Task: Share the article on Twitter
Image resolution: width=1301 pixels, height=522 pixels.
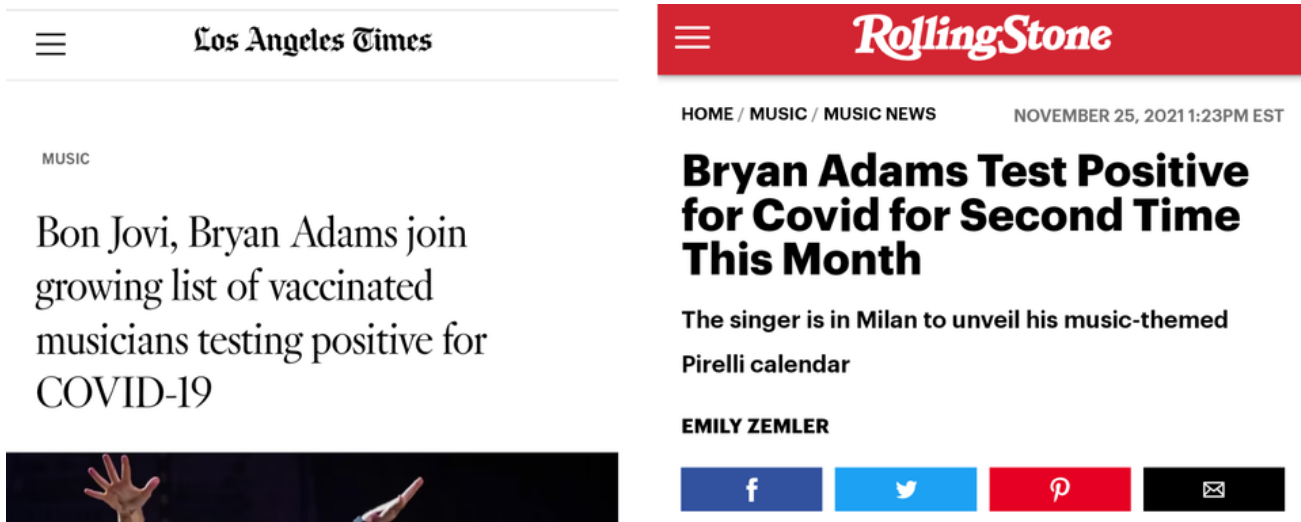Action: (905, 489)
